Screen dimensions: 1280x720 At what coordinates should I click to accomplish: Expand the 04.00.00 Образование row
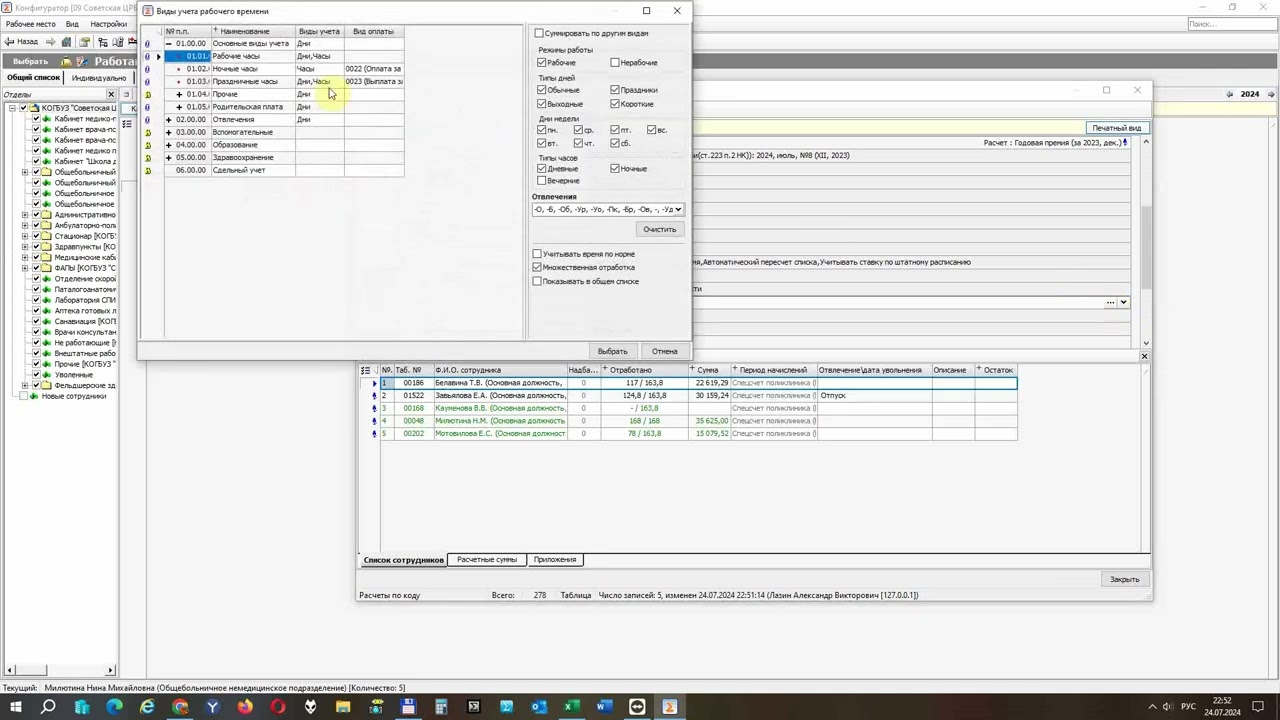pos(168,145)
